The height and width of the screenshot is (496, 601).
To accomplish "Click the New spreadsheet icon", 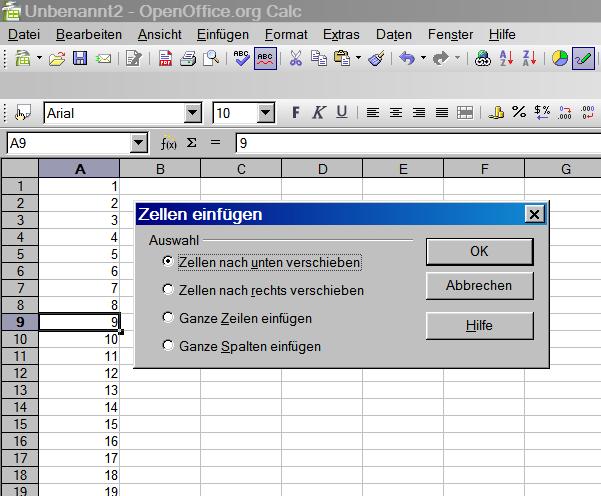I will [23, 58].
